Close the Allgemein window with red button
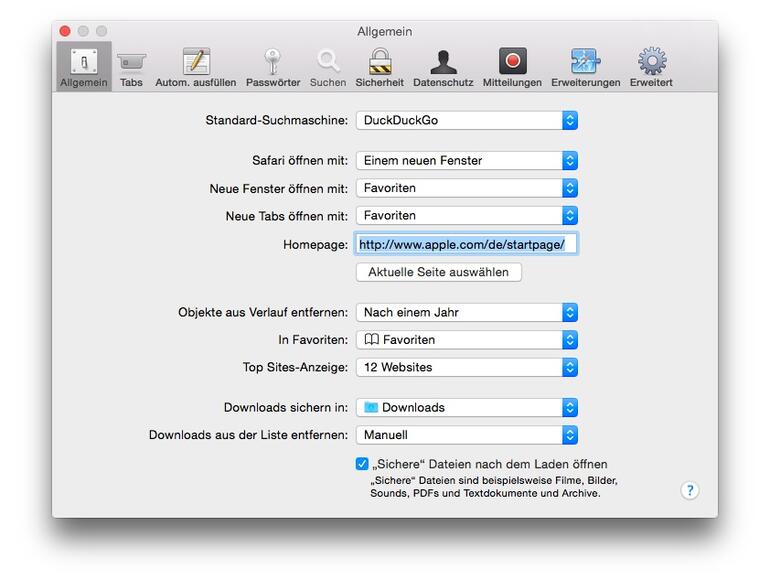 (x=65, y=31)
